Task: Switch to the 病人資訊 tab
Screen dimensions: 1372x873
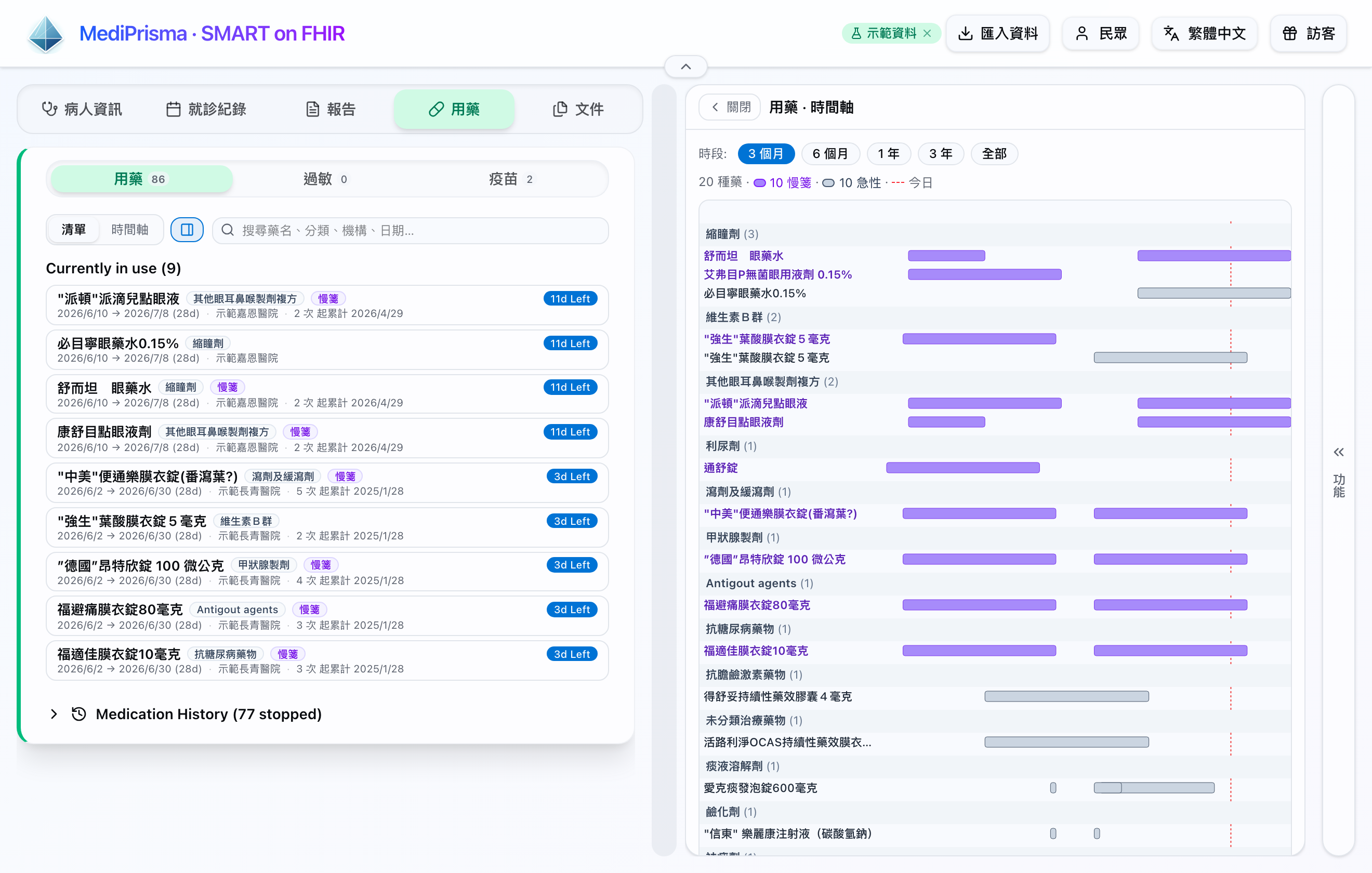Action: [82, 109]
